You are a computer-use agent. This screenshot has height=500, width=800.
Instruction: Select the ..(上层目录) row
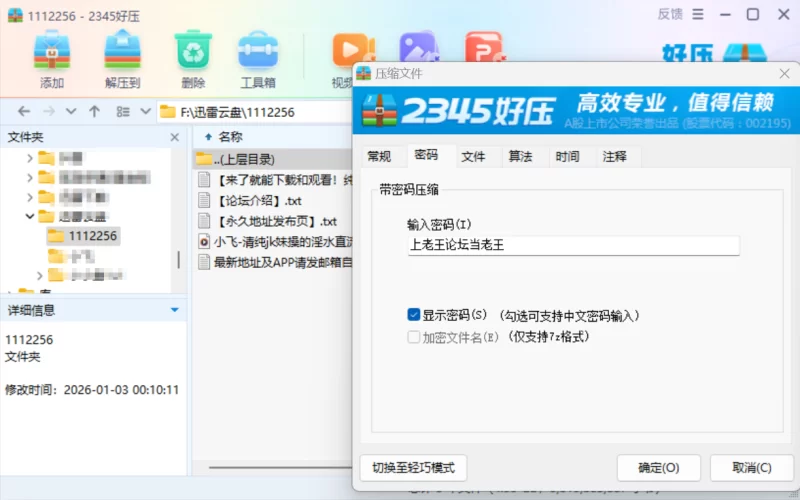(272, 159)
